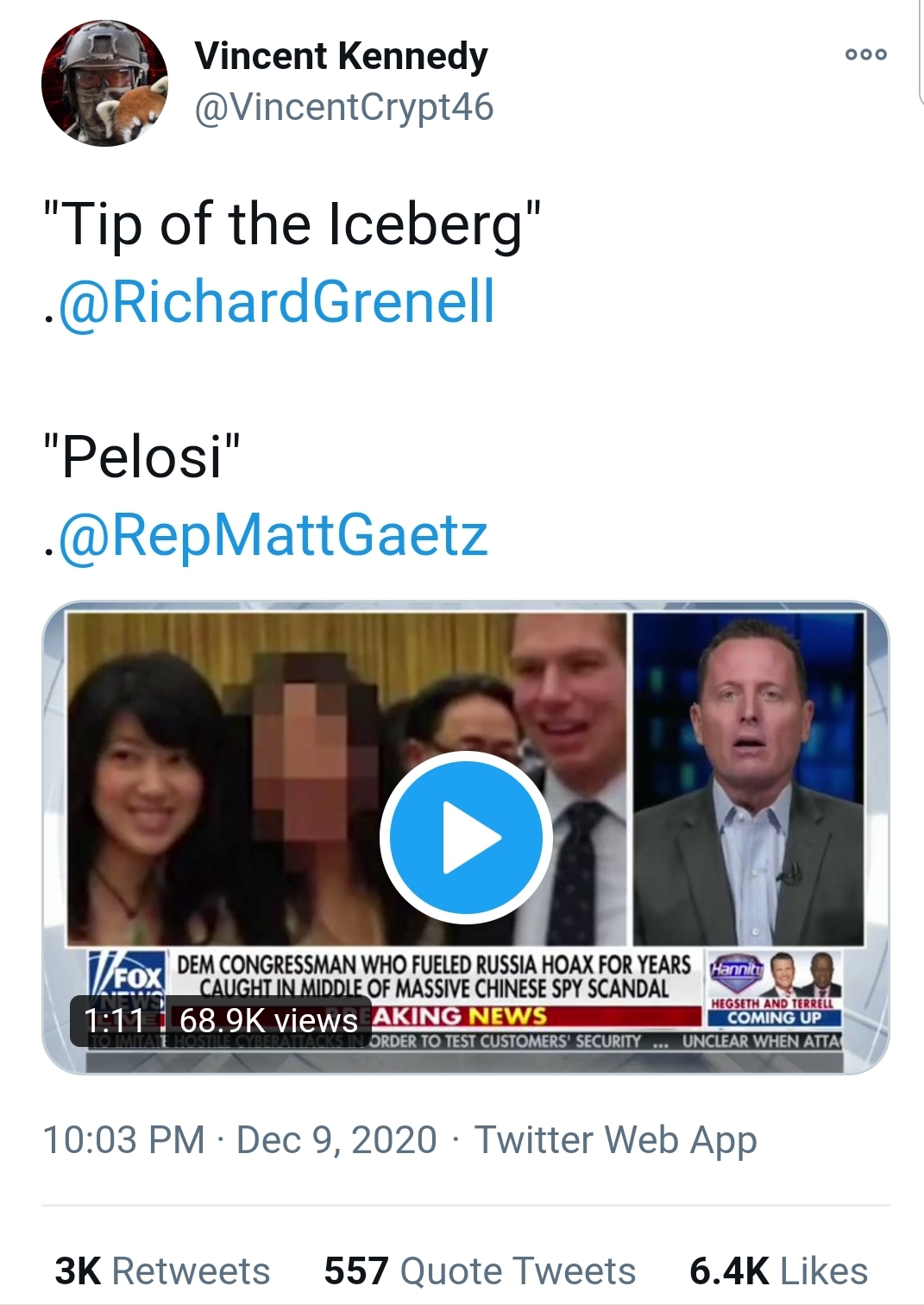Viewport: 924px width, 1305px height.
Task: Tap the video headline about Chinese spy scandal
Action: 434,976
